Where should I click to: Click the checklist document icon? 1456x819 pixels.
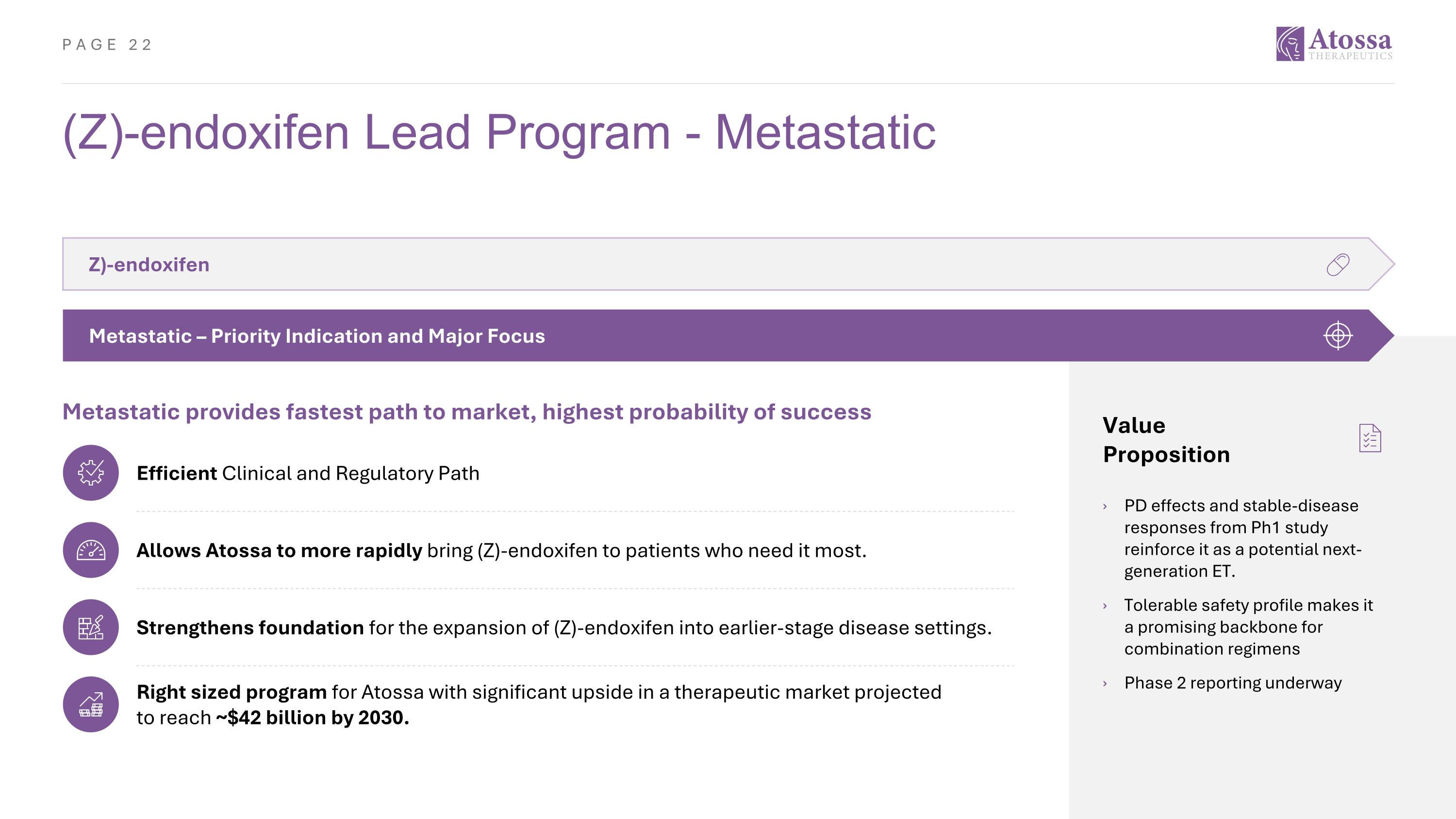1370,438
